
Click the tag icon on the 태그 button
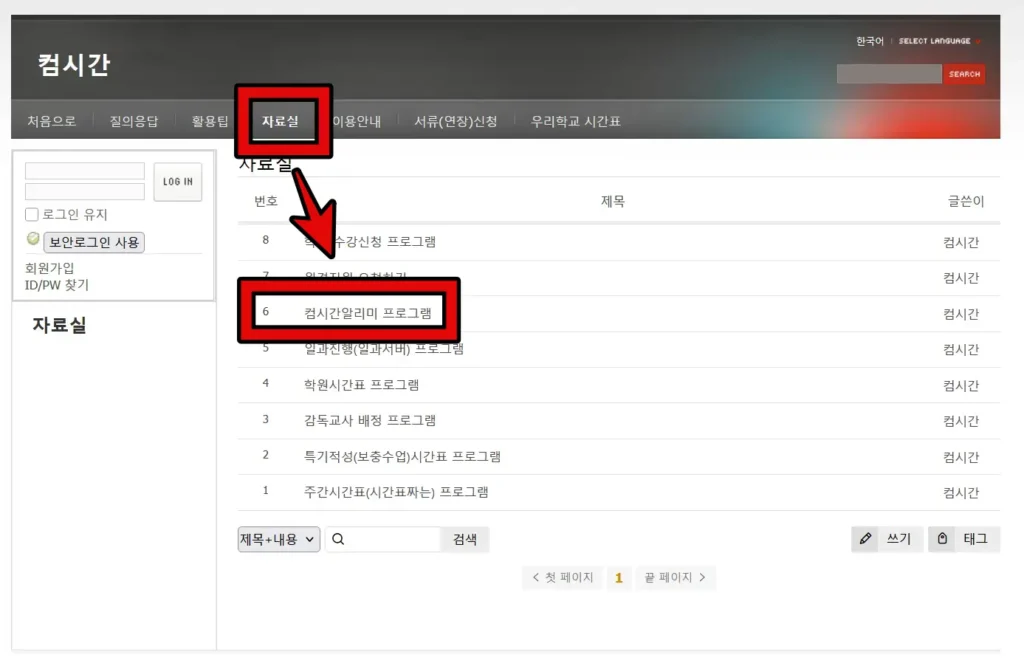941,538
